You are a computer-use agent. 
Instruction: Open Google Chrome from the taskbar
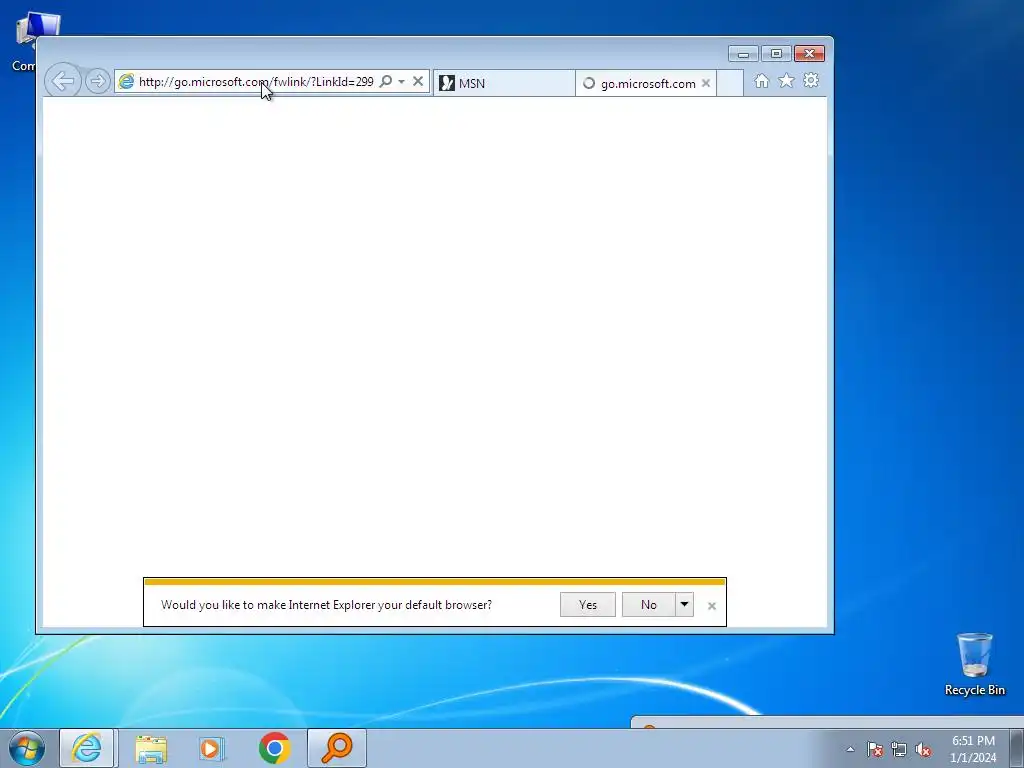coord(274,748)
